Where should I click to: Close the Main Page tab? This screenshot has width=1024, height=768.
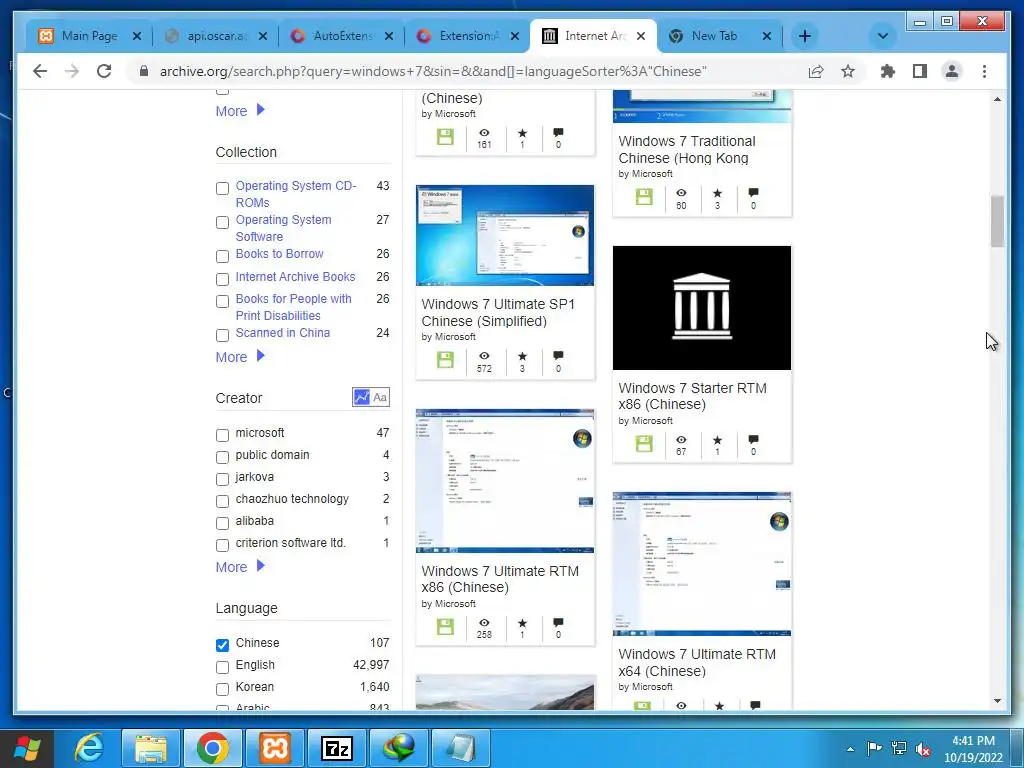point(136,36)
